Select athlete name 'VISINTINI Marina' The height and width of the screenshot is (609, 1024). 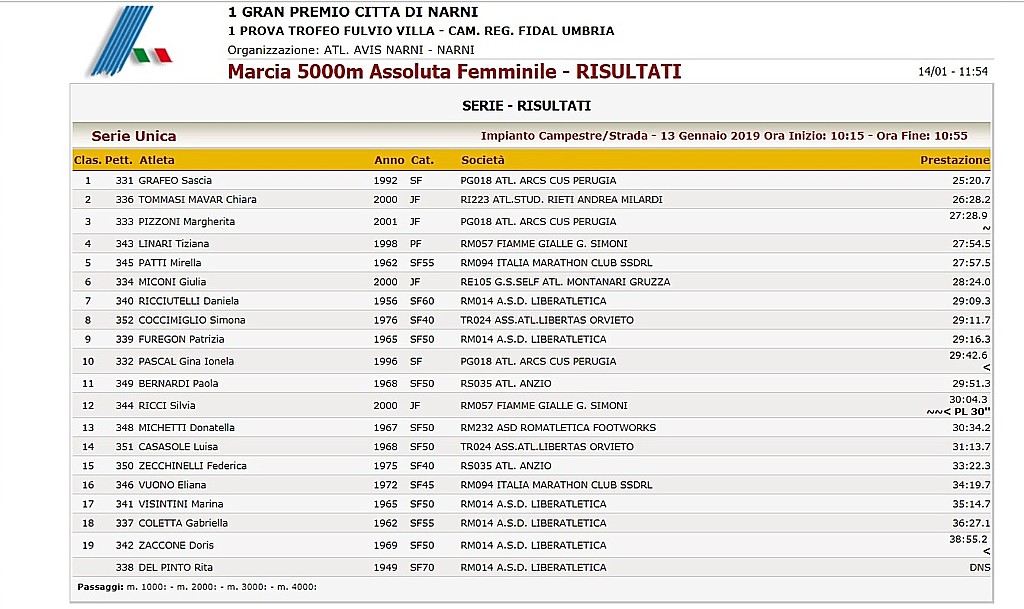pos(181,504)
